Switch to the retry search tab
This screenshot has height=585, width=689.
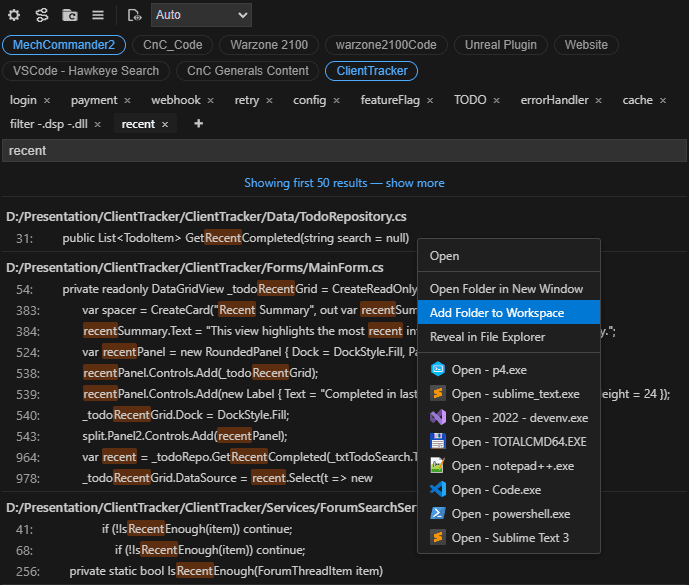tap(247, 100)
